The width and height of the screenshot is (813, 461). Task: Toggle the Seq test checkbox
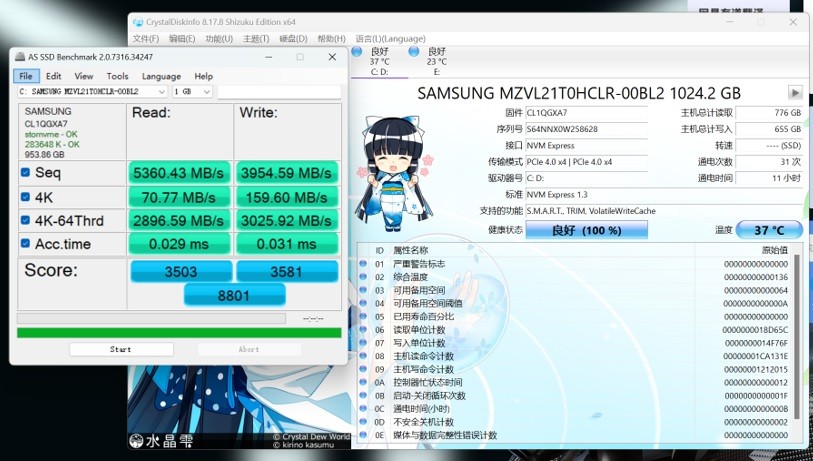(25, 172)
